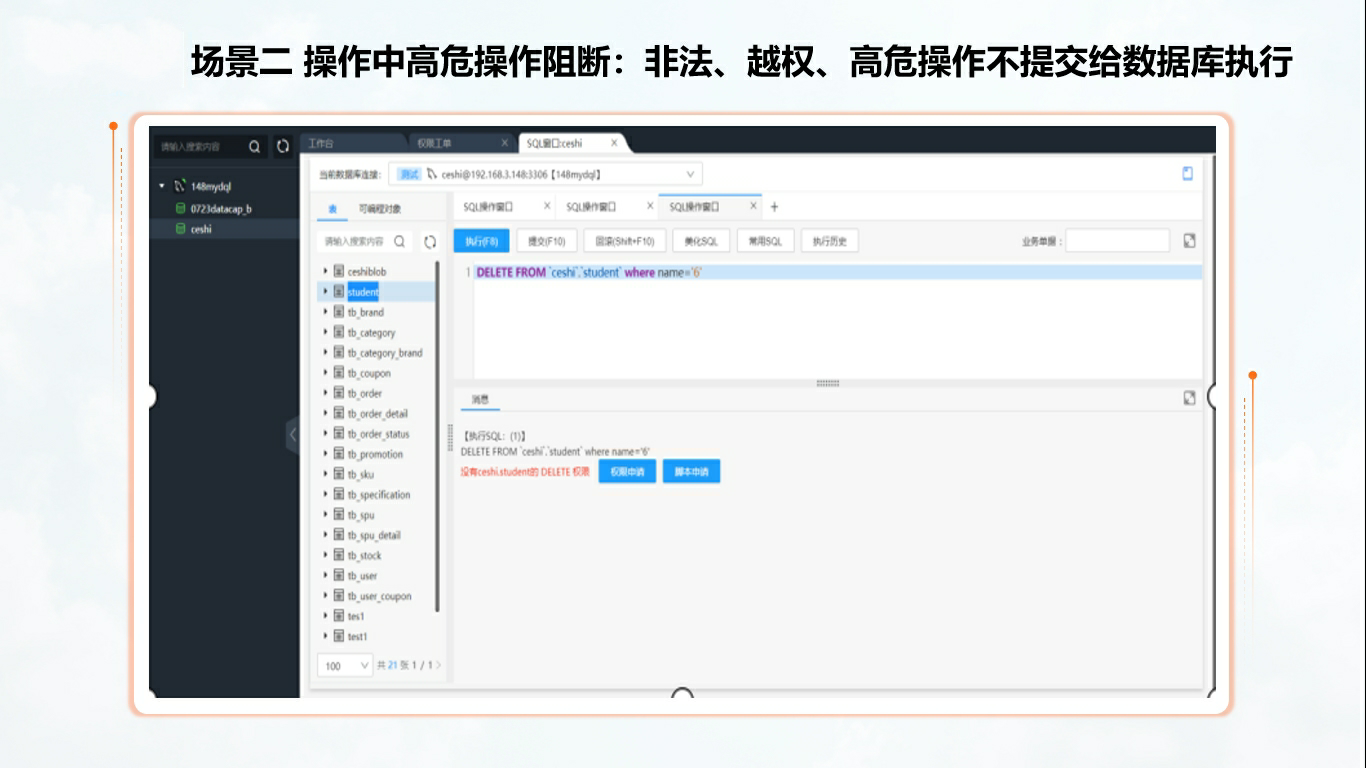The width and height of the screenshot is (1366, 768).
Task: Click the table icon next to tb_stock
Action: (339, 555)
